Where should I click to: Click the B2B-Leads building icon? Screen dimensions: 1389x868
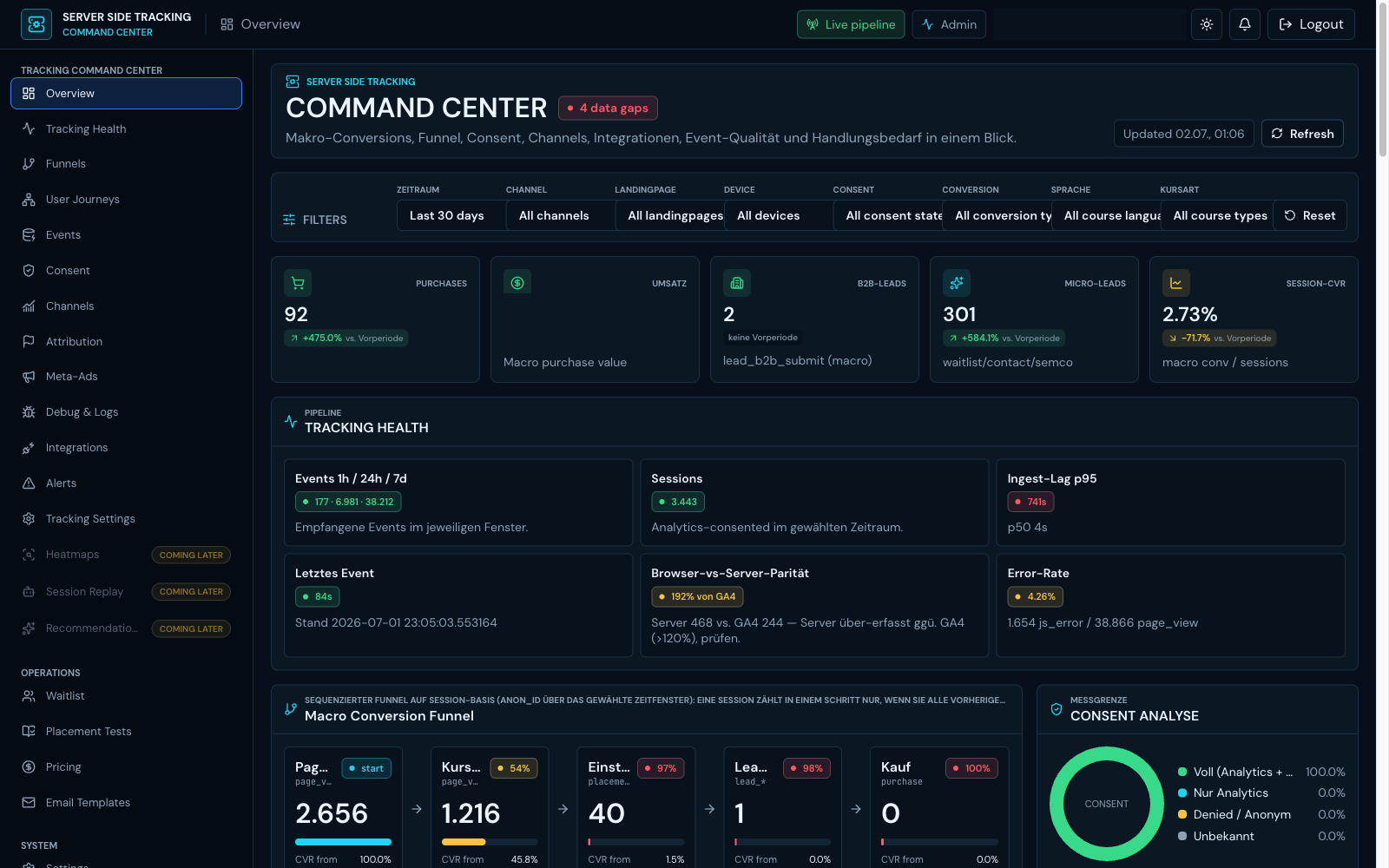737,283
